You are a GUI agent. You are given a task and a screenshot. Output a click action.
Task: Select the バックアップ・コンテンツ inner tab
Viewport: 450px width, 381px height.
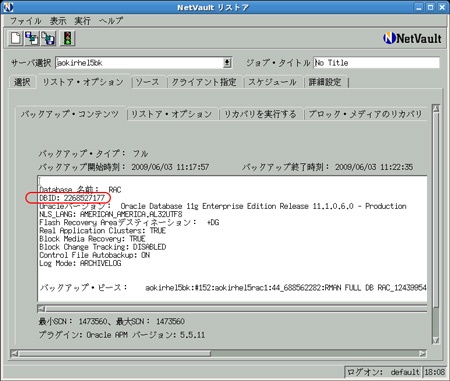coord(69,114)
